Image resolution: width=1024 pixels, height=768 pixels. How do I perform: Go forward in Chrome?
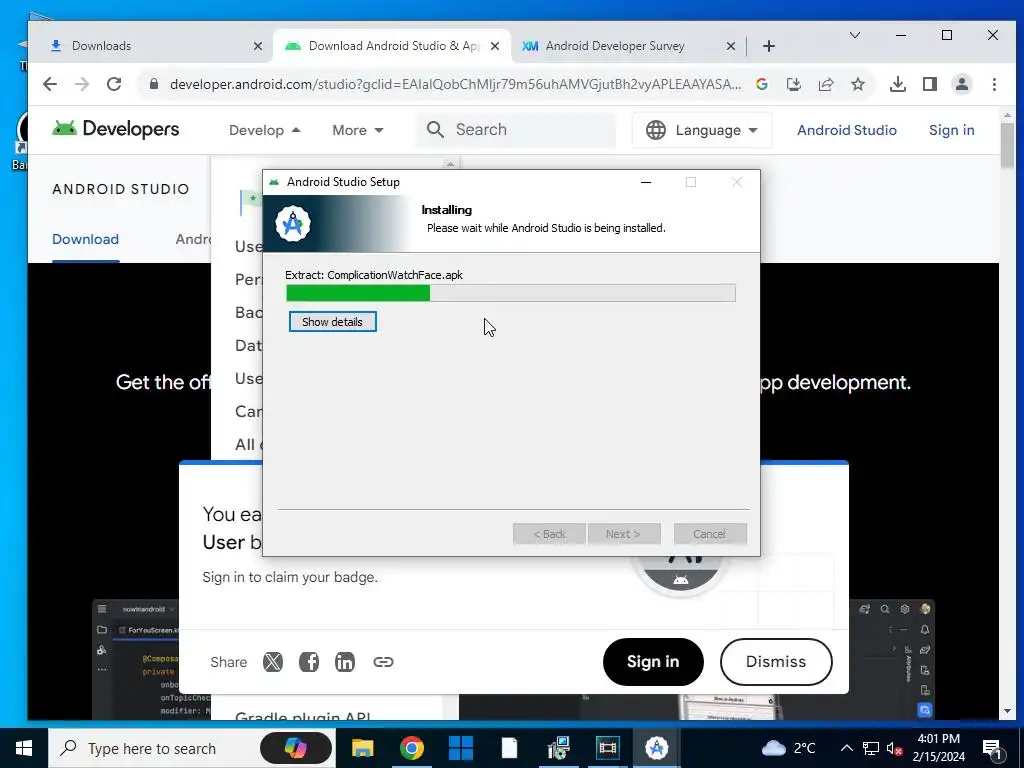(x=82, y=84)
